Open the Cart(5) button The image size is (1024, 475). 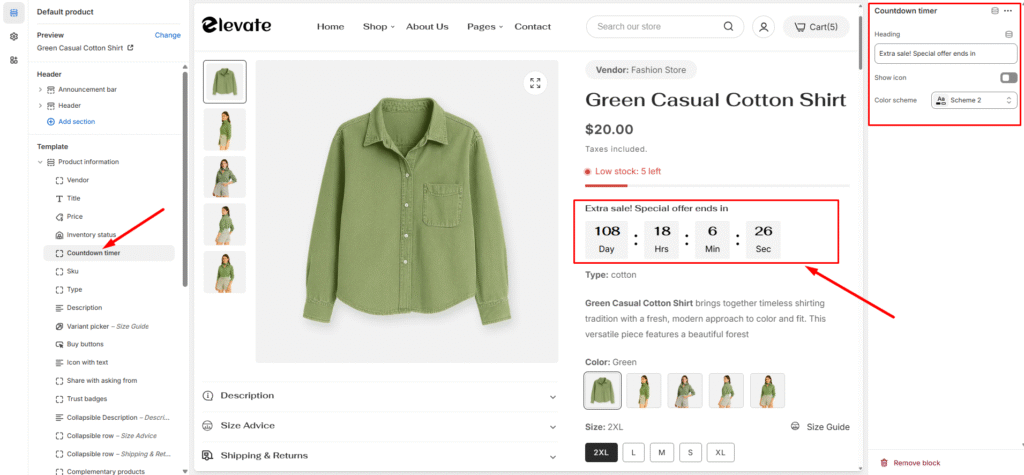pyautogui.click(x=816, y=27)
